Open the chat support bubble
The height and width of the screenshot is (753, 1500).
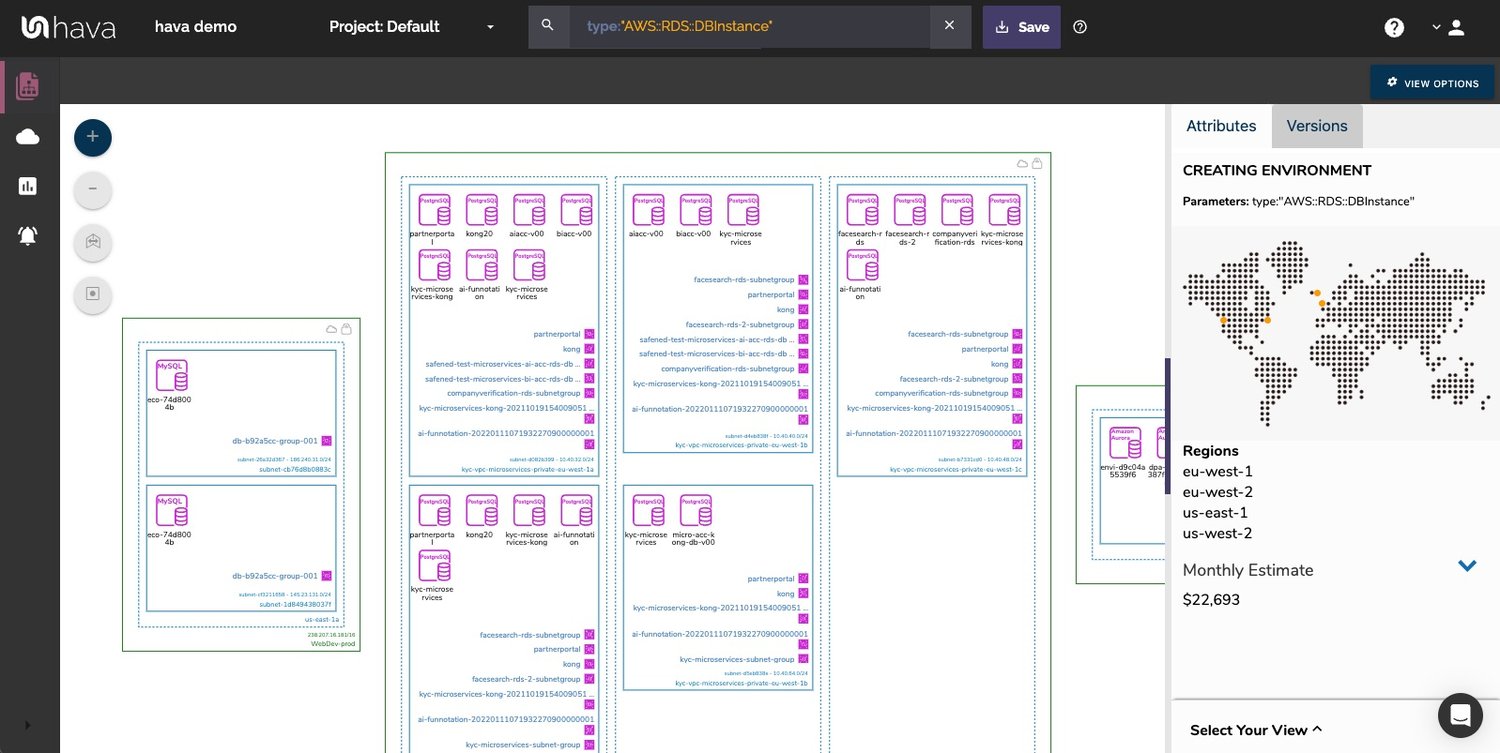coord(1459,715)
